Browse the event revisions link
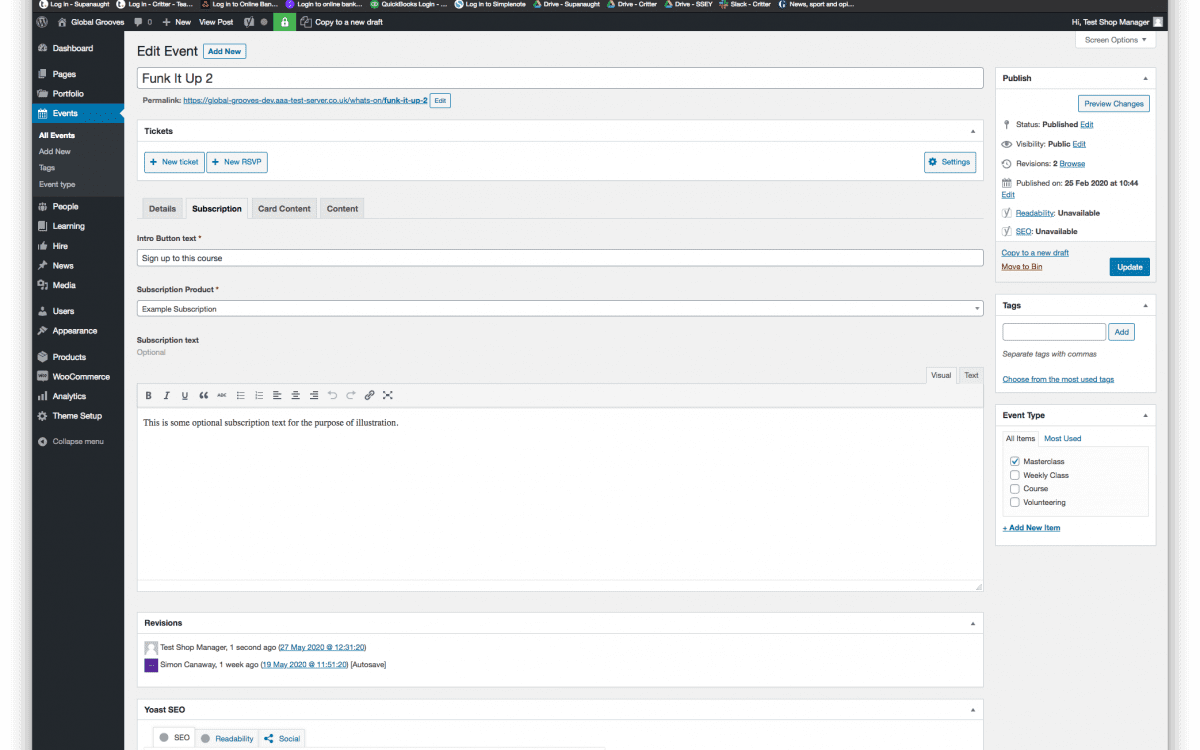The width and height of the screenshot is (1200, 750). (x=1072, y=163)
